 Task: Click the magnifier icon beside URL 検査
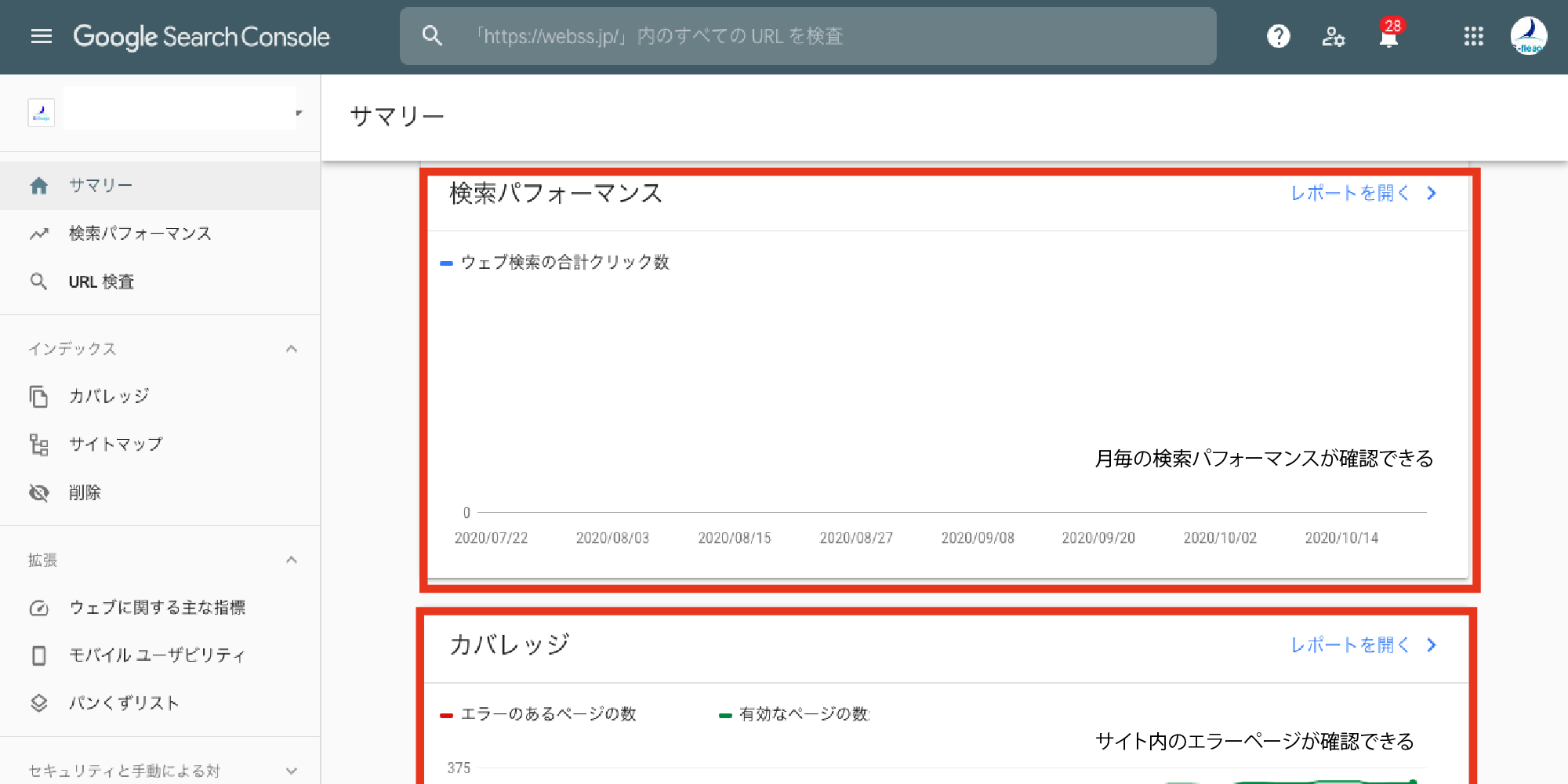(x=38, y=281)
